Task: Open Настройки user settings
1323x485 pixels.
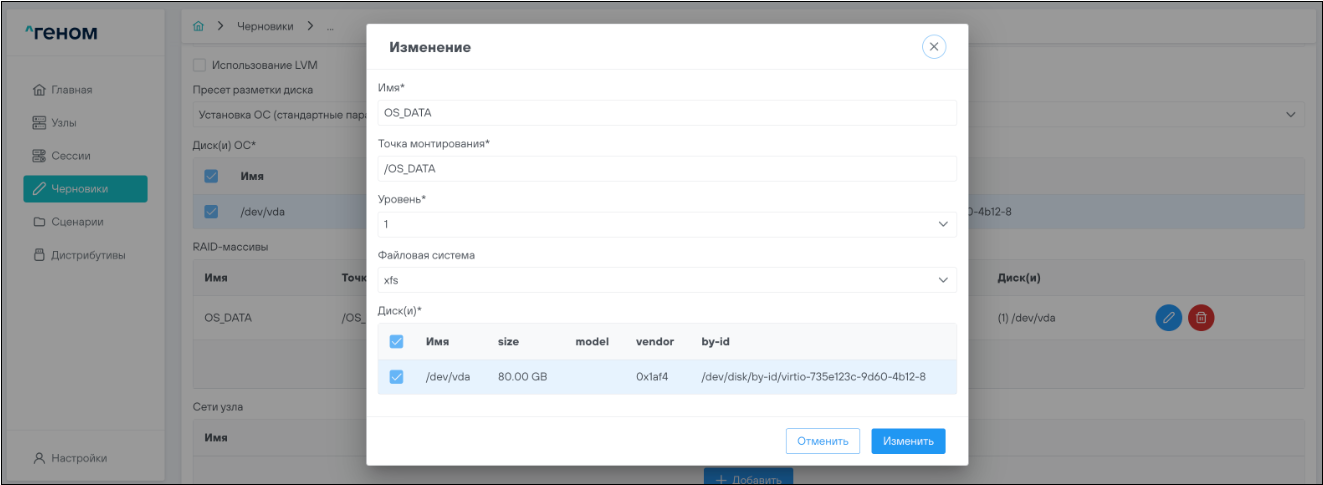Action: pyautogui.click(x=77, y=458)
